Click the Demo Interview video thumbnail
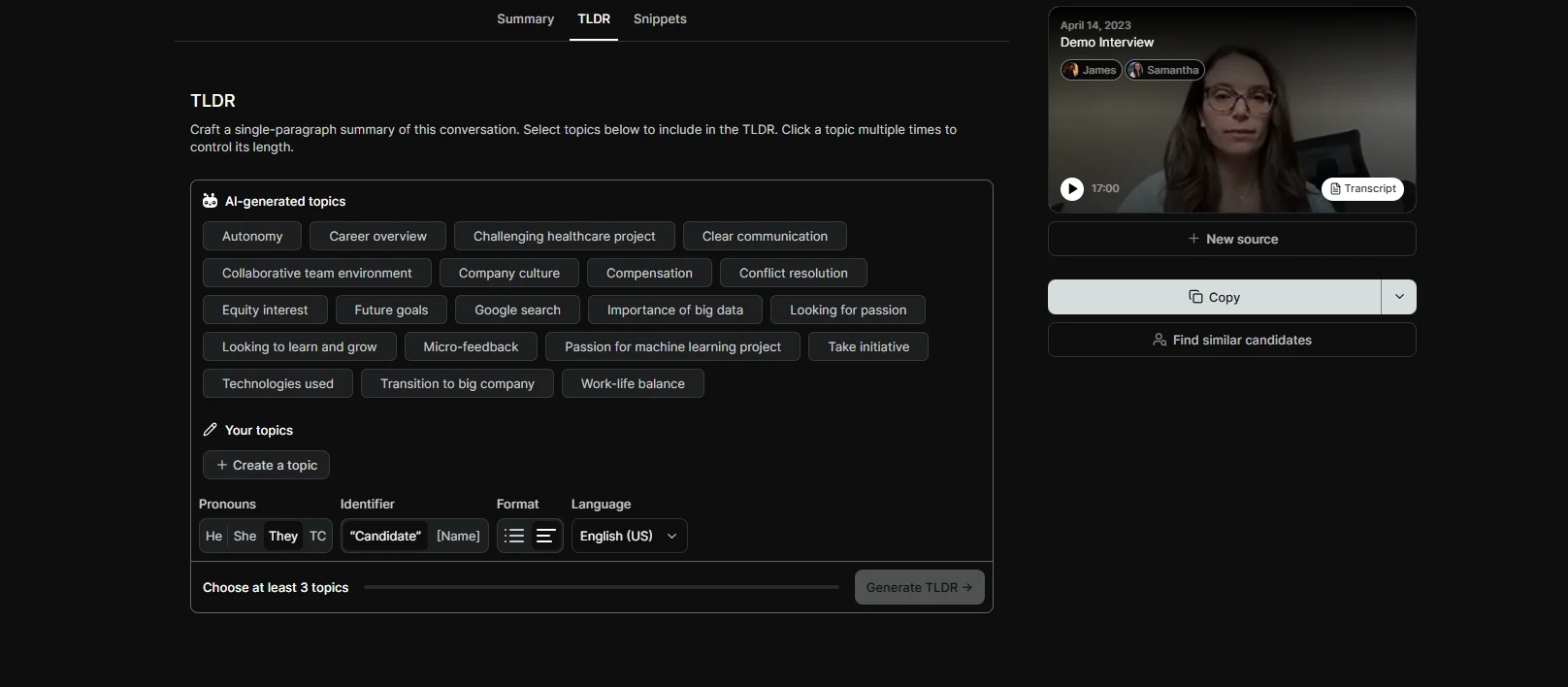 pyautogui.click(x=1232, y=110)
